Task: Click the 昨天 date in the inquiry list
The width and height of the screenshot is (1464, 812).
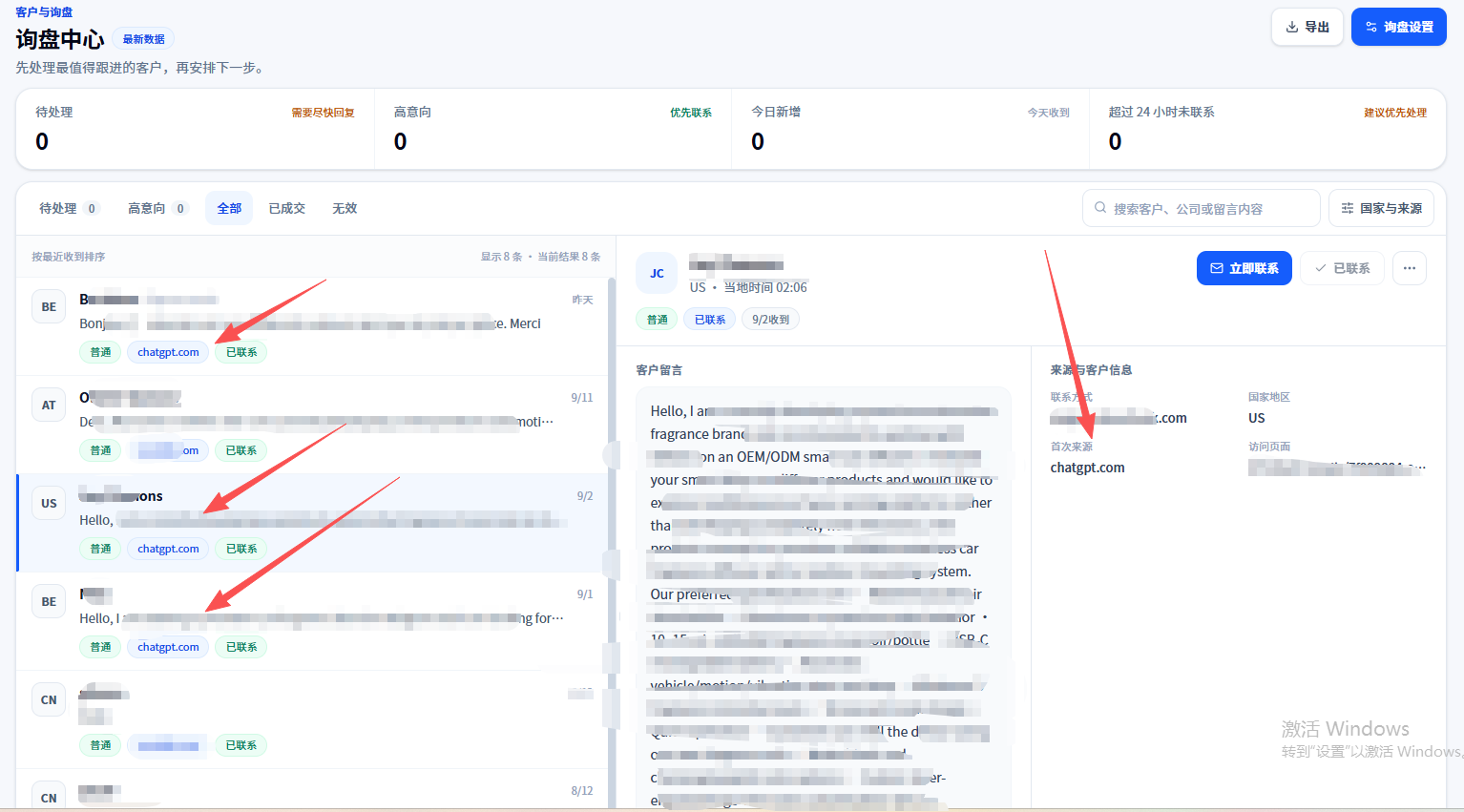Action: coord(582,300)
